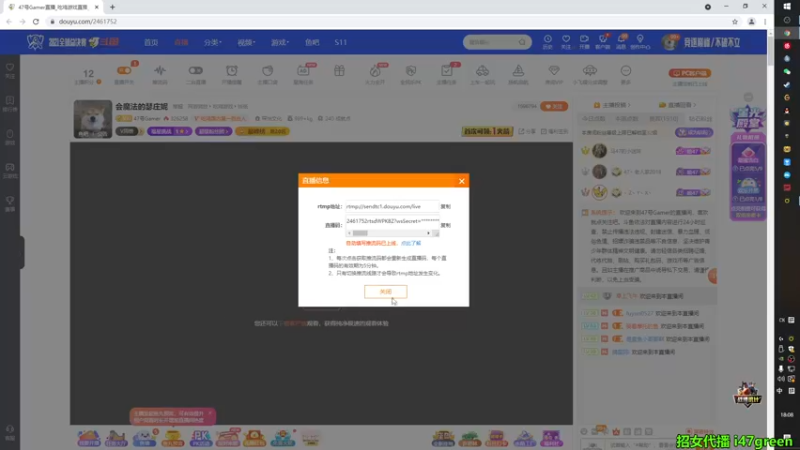The width and height of the screenshot is (800, 450).
Task: Click the streamer Shiba Inu avatar
Action: coord(92,119)
